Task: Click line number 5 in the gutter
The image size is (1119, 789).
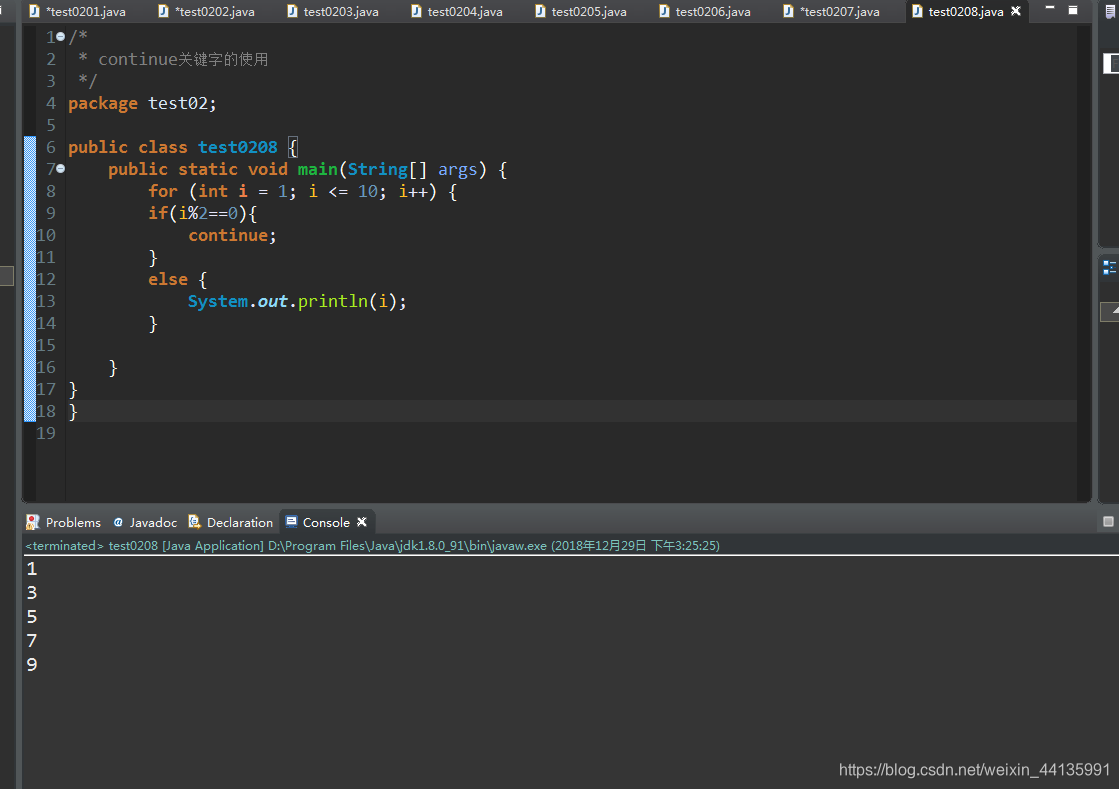Action: point(51,125)
